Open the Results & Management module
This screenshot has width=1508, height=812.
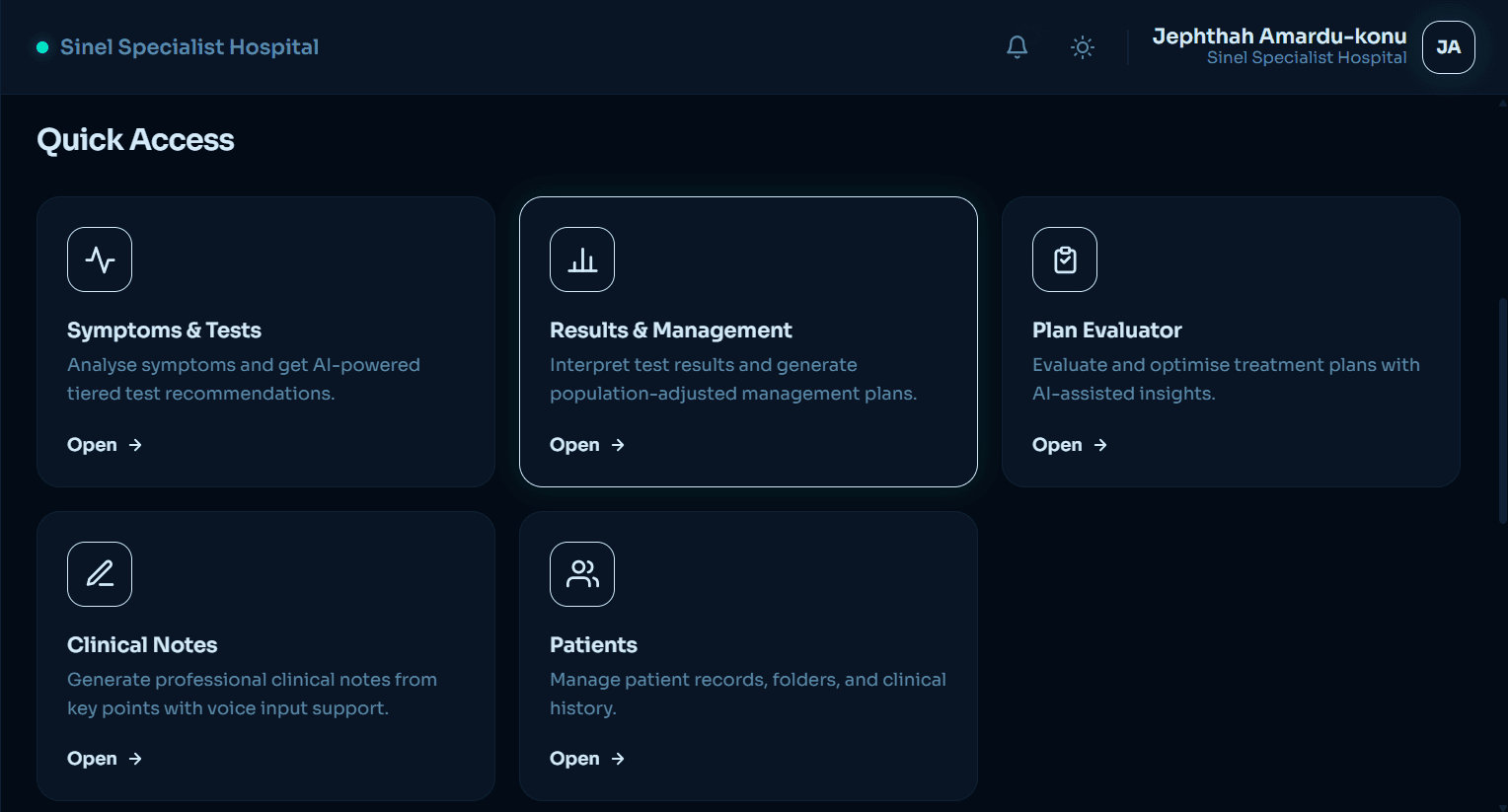pyautogui.click(x=587, y=445)
